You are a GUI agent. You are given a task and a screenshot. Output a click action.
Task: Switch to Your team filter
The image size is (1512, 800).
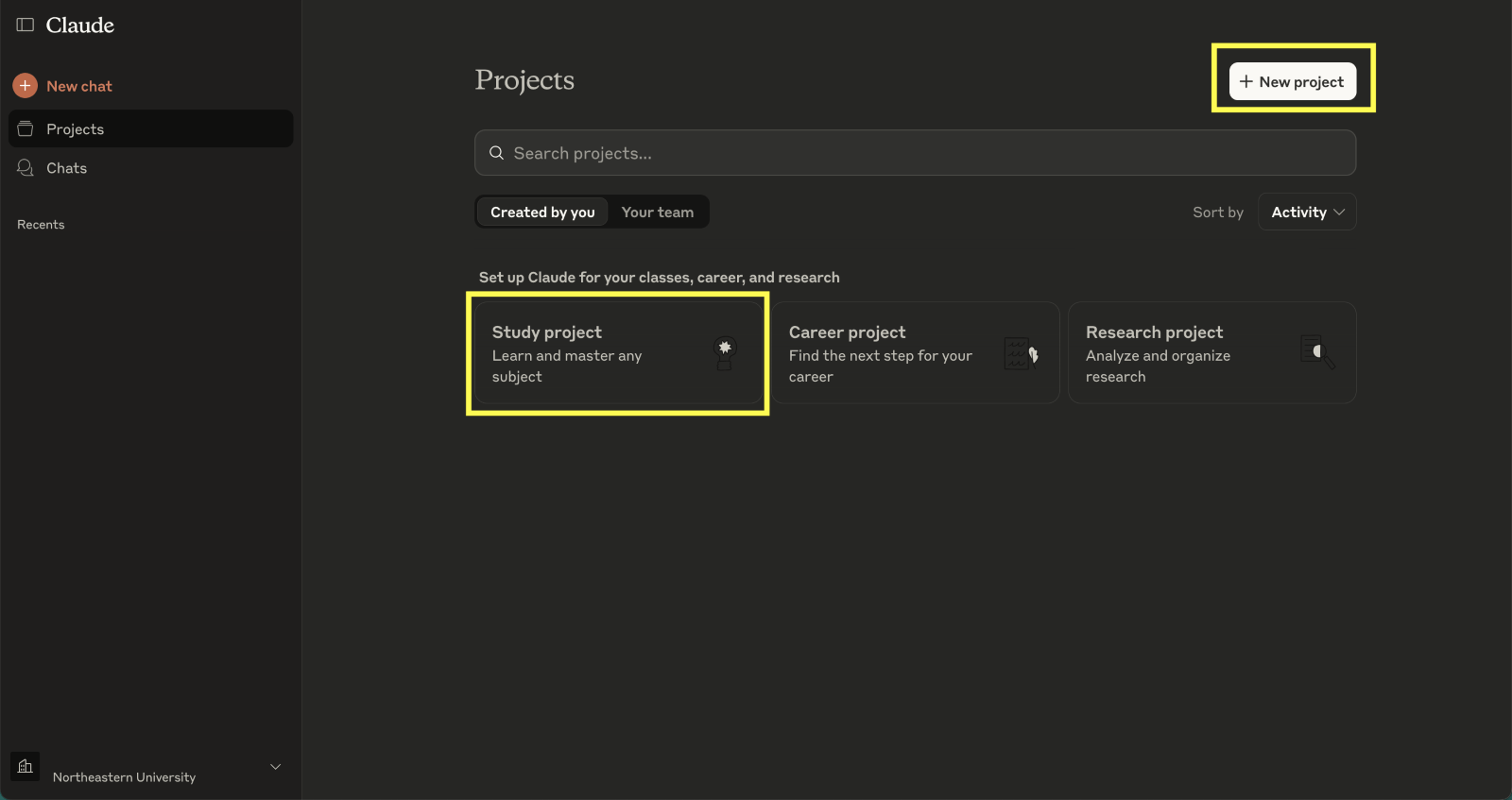pyautogui.click(x=657, y=213)
